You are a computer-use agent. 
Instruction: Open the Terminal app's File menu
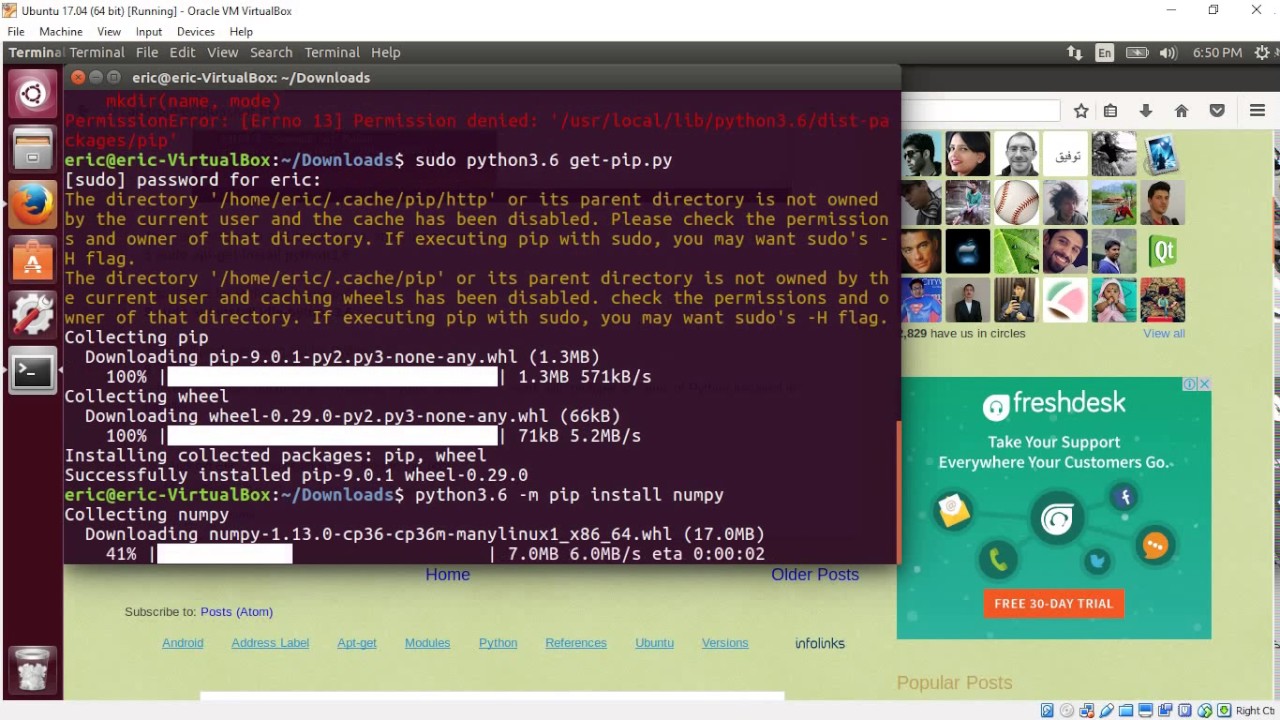click(147, 53)
